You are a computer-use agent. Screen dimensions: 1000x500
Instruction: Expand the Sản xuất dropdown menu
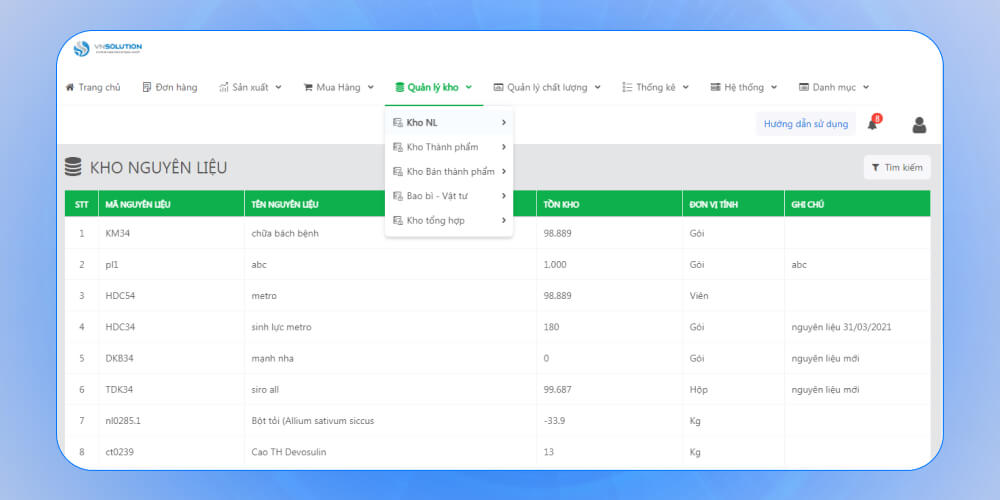click(250, 88)
